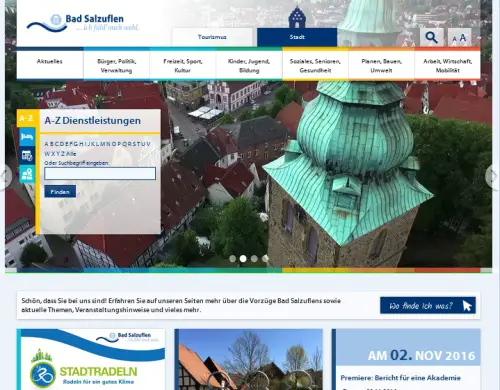Screen dimensions: 500x390
Task: Open the search magnifier icon
Action: click(431, 37)
